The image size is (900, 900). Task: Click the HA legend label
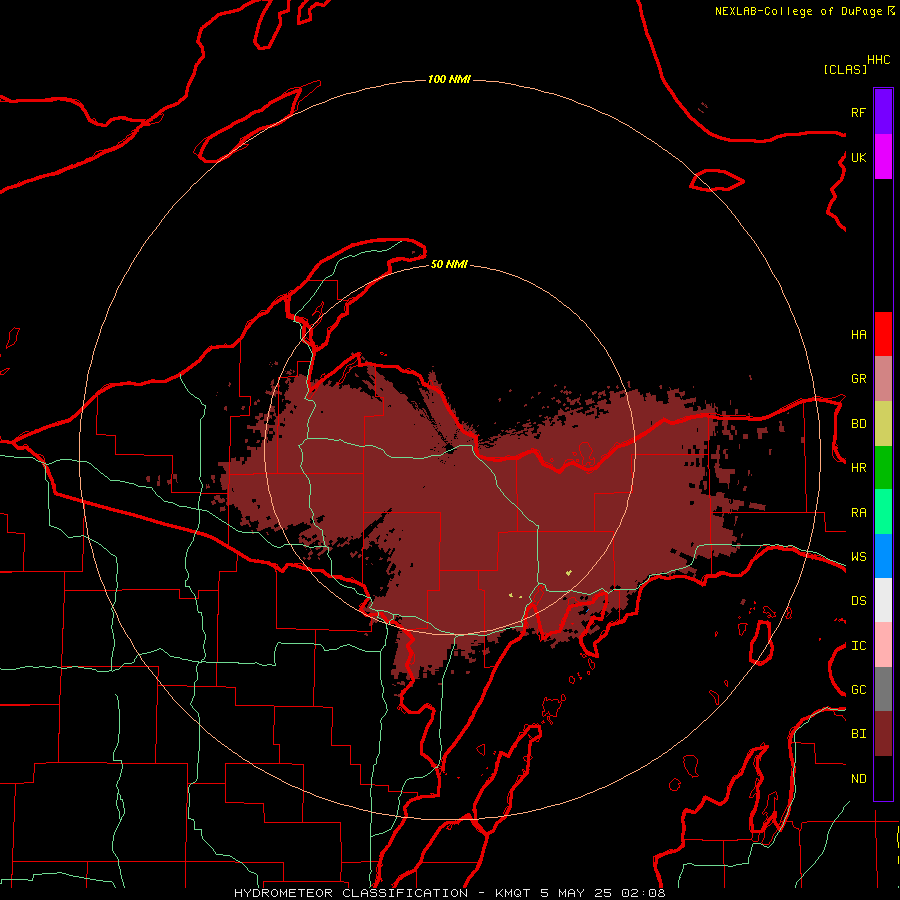point(859,335)
